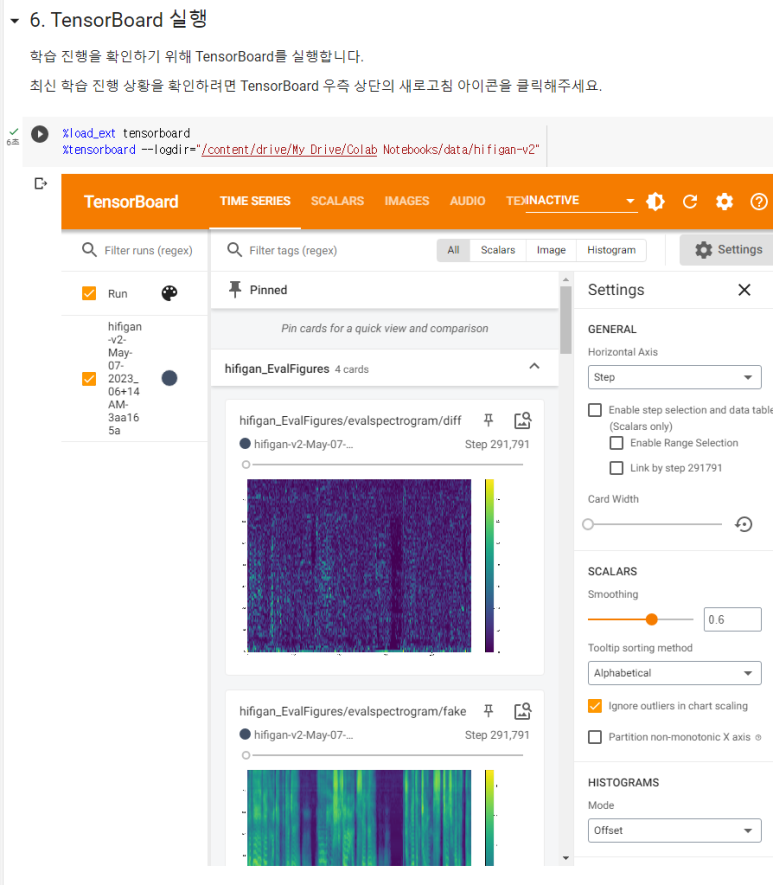Toggle the Run select-all checkbox
Image resolution: width=773 pixels, height=885 pixels.
click(89, 293)
